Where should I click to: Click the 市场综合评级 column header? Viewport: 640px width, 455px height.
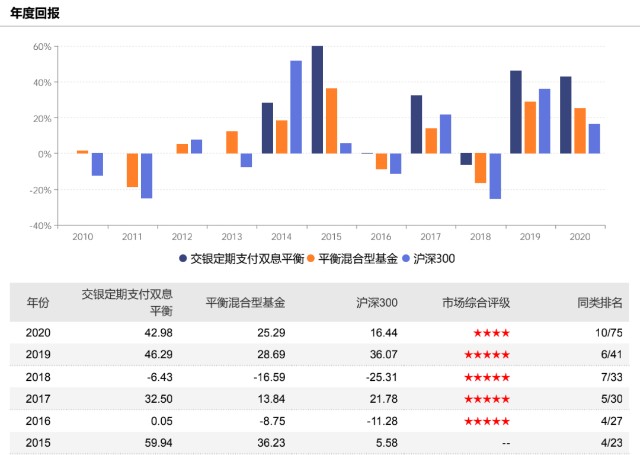tap(476, 302)
